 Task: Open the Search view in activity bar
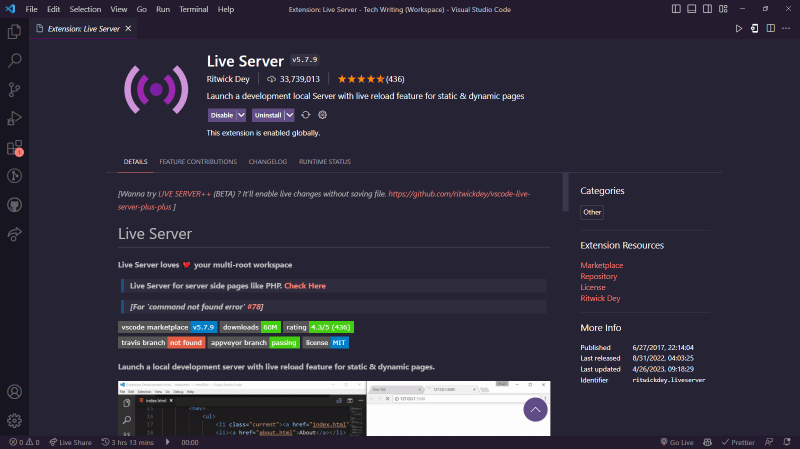pyautogui.click(x=14, y=60)
